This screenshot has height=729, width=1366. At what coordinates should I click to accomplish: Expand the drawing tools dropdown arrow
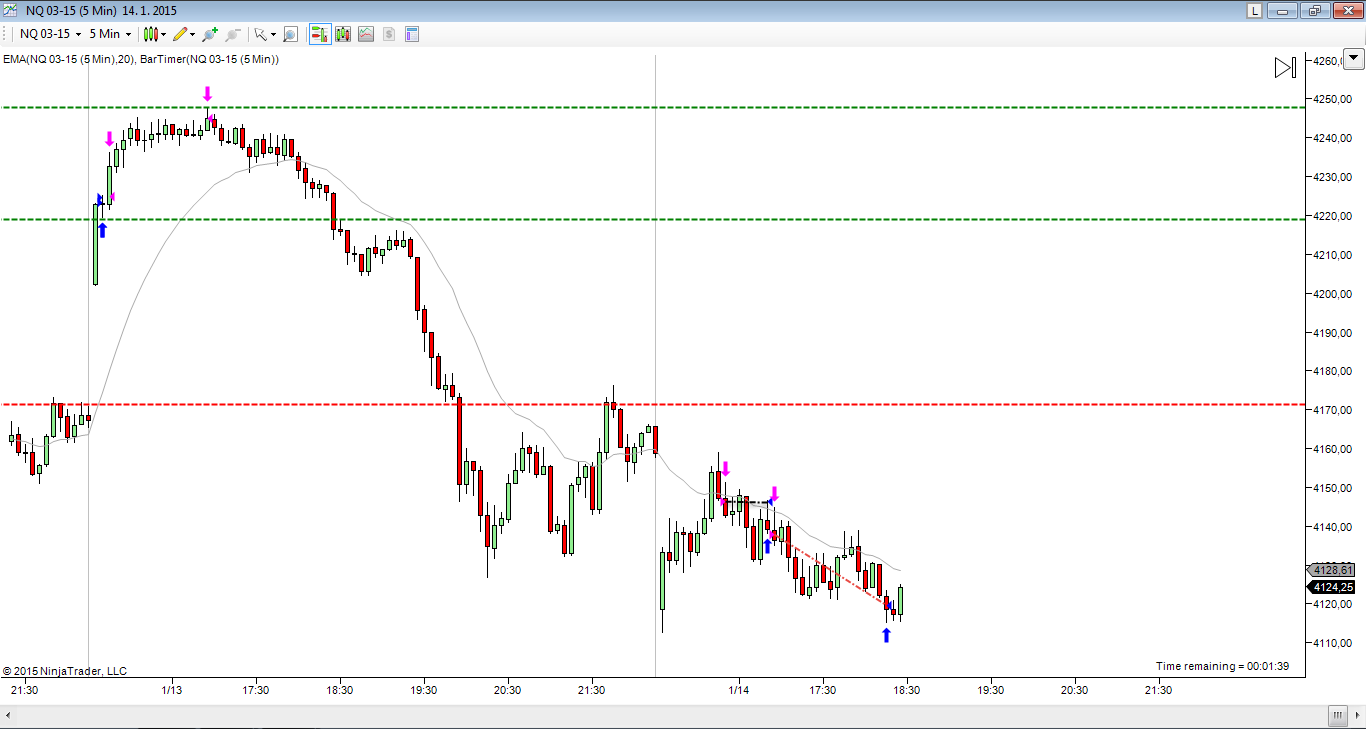(x=194, y=34)
